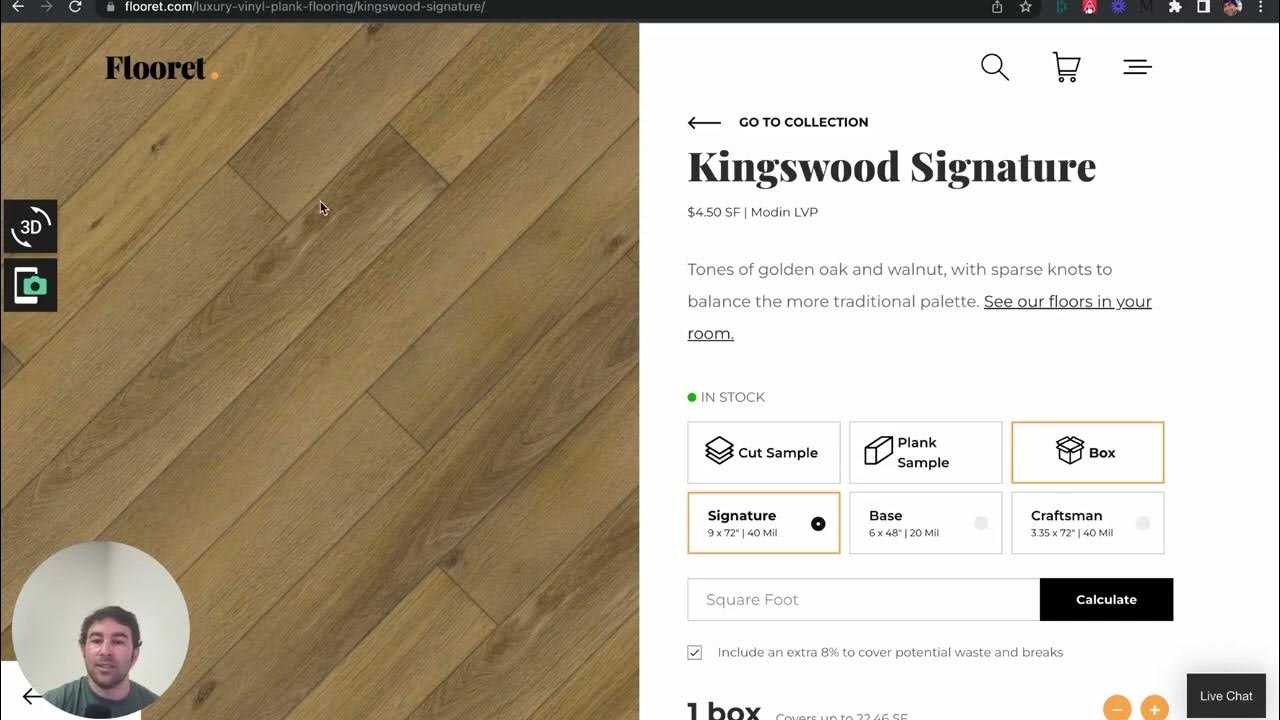1280x720 pixels.
Task: Click GO TO COLLECTION link
Action: pyautogui.click(x=803, y=122)
